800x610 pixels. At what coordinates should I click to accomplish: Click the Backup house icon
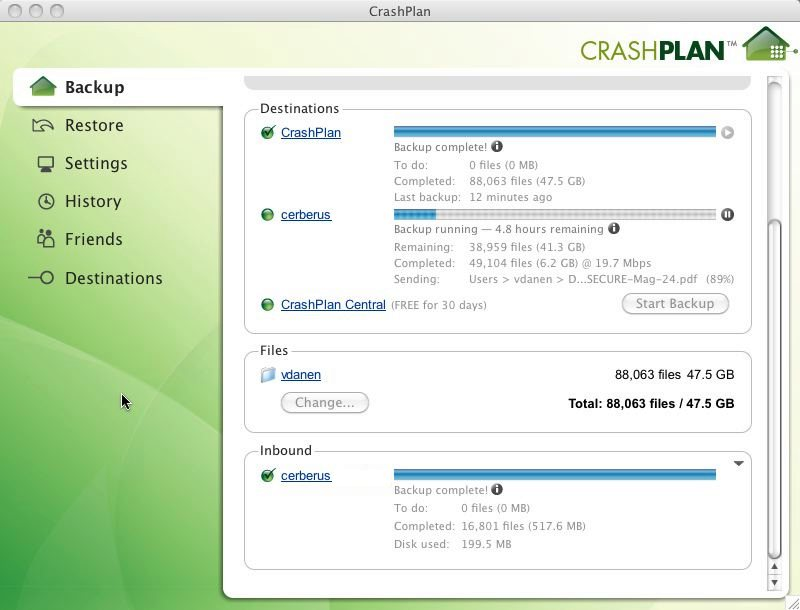43,86
